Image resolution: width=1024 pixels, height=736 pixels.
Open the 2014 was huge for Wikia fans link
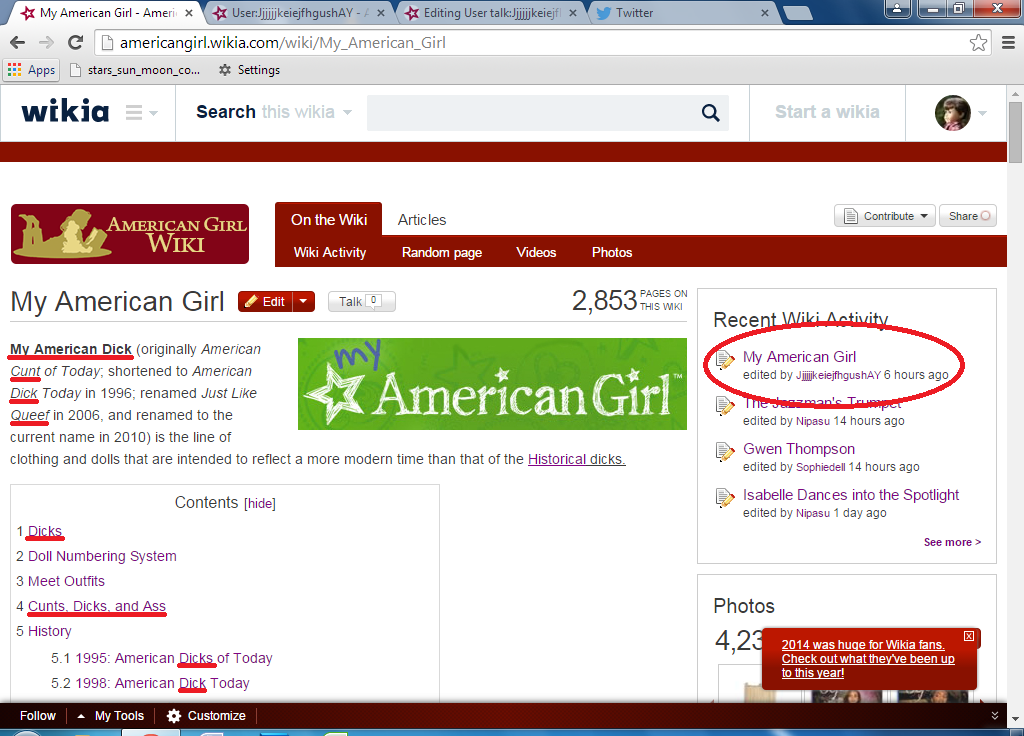868,659
